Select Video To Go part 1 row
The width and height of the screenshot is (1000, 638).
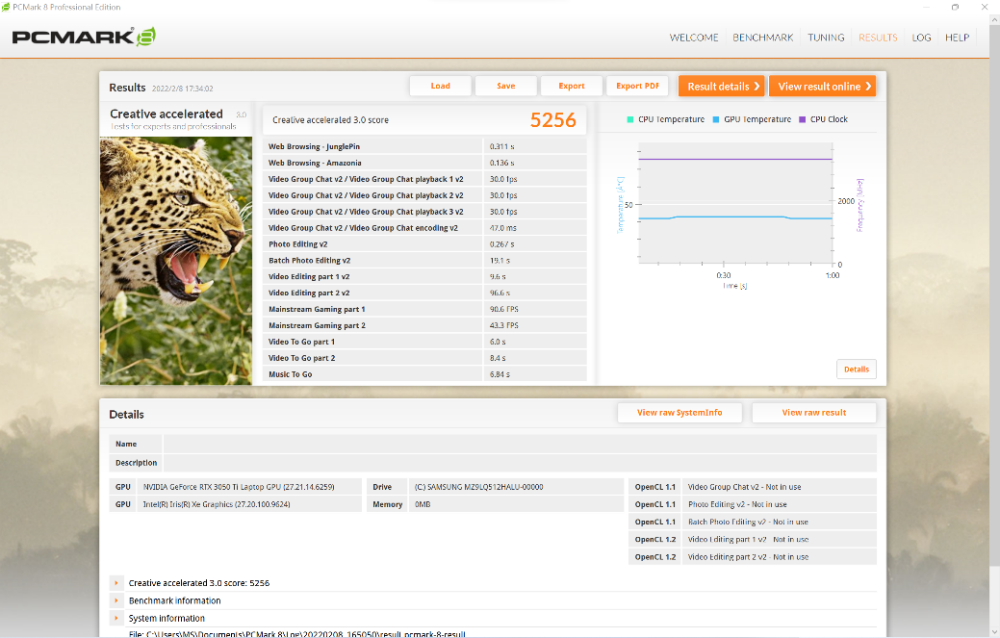pos(425,342)
